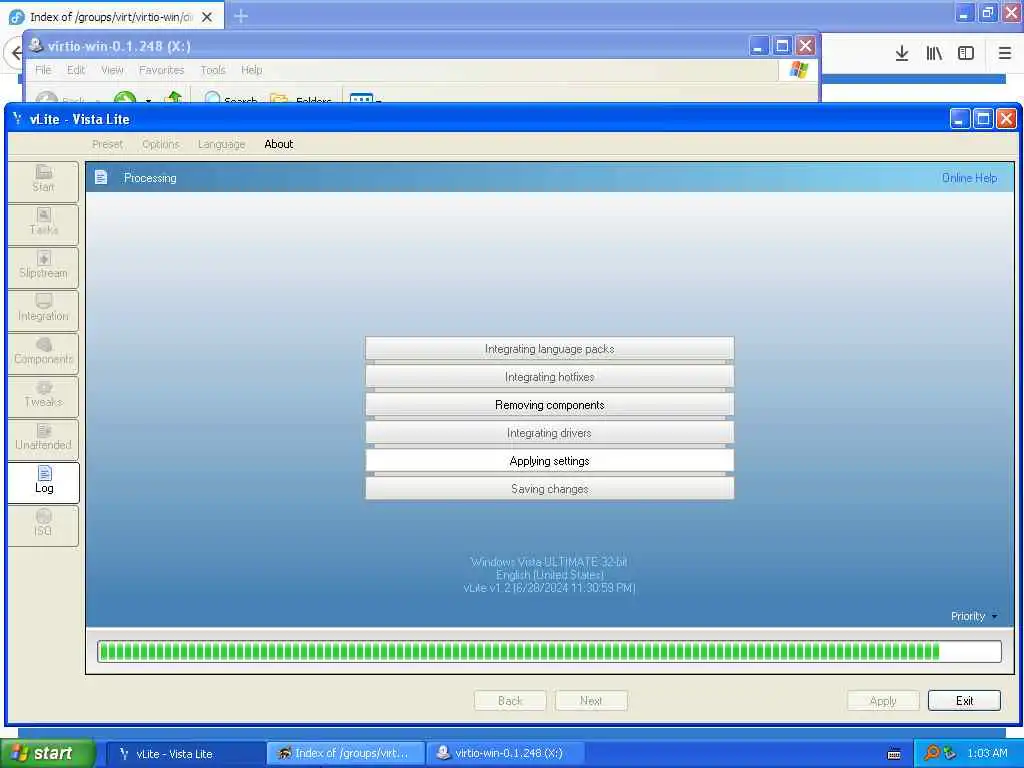Open the Tasks page in vLite sidebar
The width and height of the screenshot is (1024, 768).
click(x=43, y=223)
